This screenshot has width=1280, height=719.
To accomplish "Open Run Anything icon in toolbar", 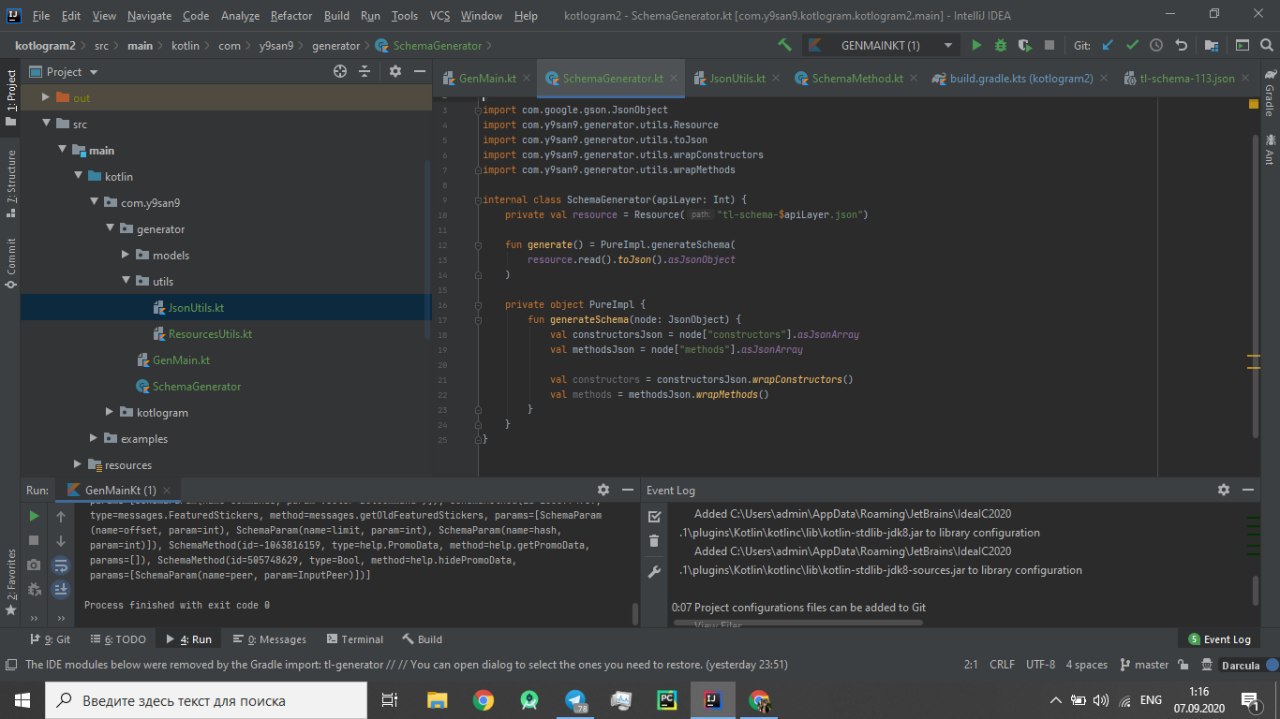I will (1242, 45).
